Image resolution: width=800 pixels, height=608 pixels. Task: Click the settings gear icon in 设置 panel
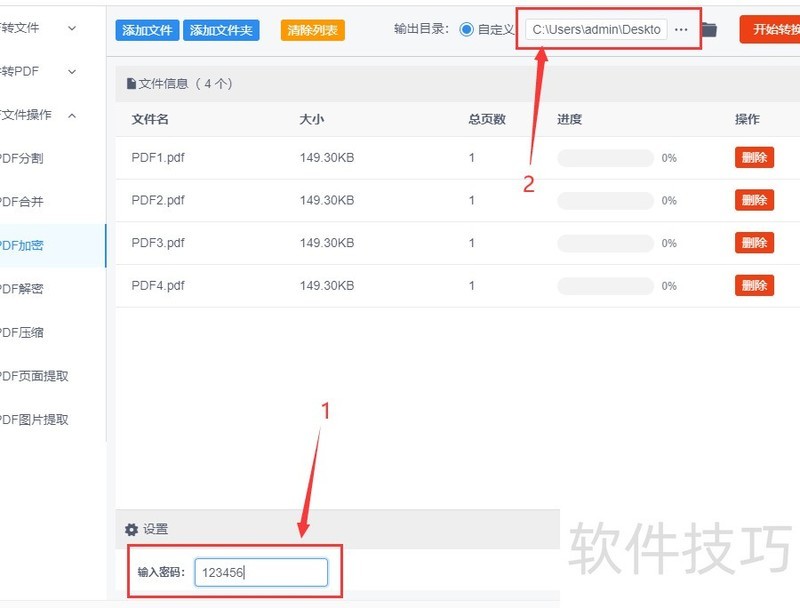[x=130, y=530]
